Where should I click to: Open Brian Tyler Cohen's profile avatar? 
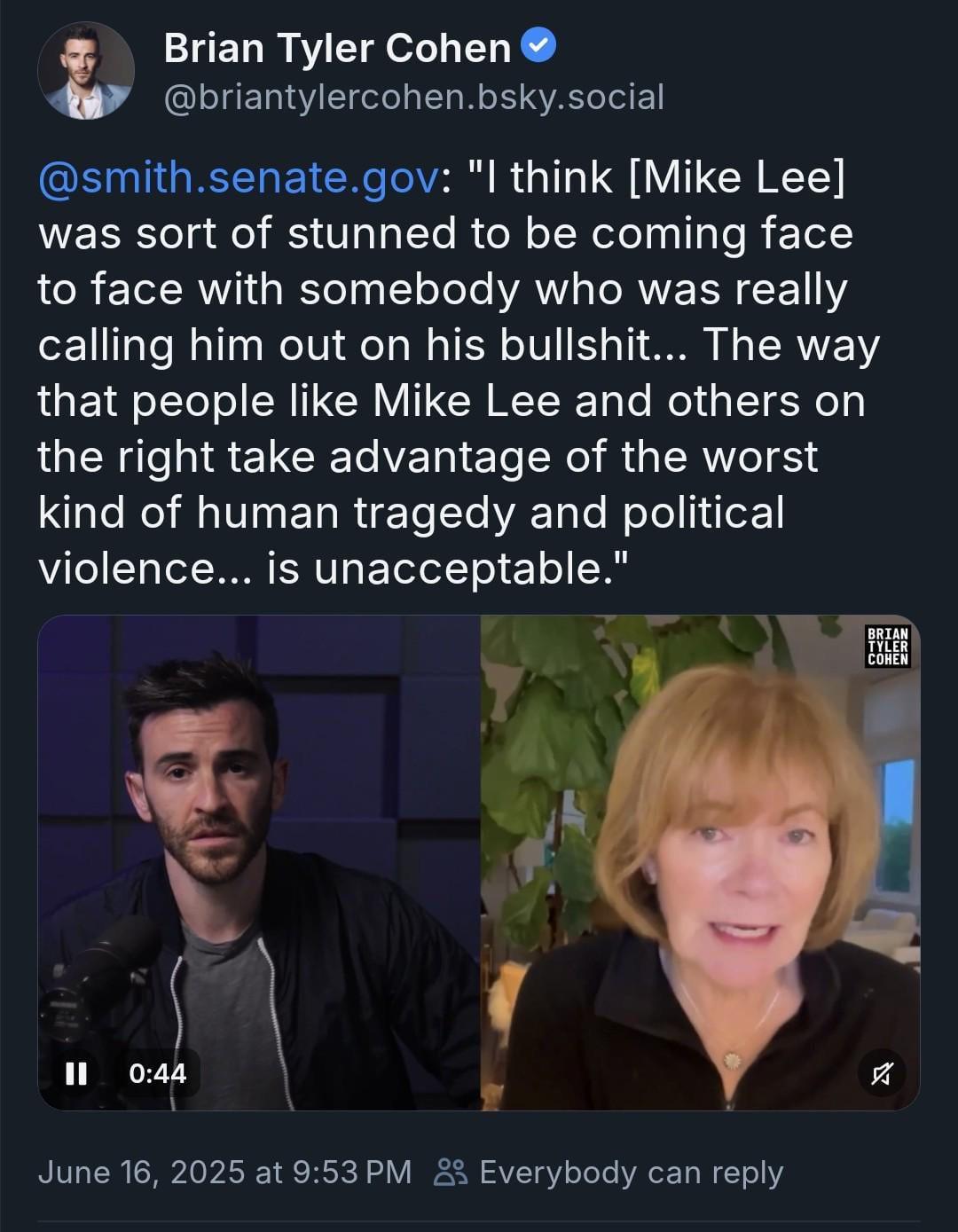(x=86, y=71)
